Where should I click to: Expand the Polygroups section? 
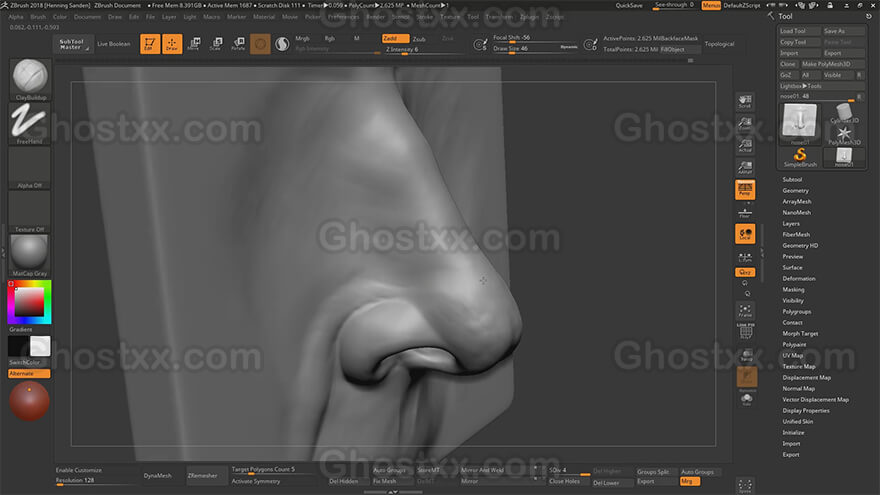(x=796, y=311)
